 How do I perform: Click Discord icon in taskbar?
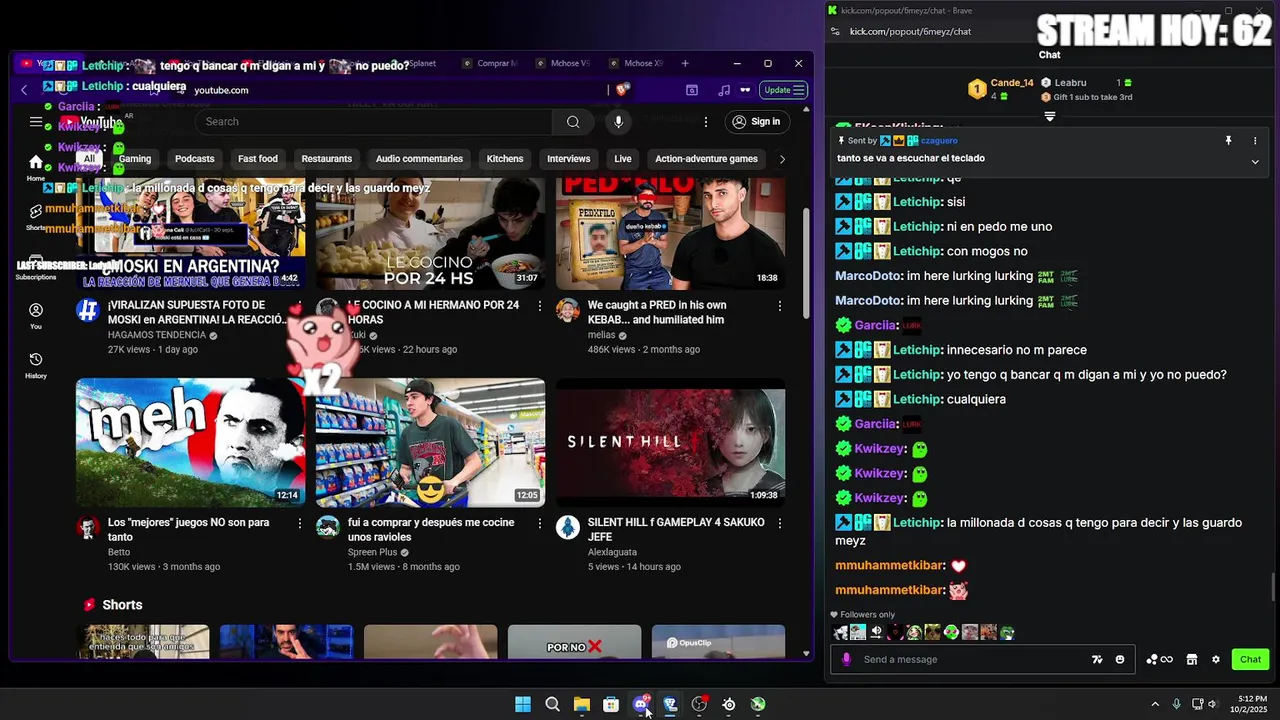[x=641, y=704]
